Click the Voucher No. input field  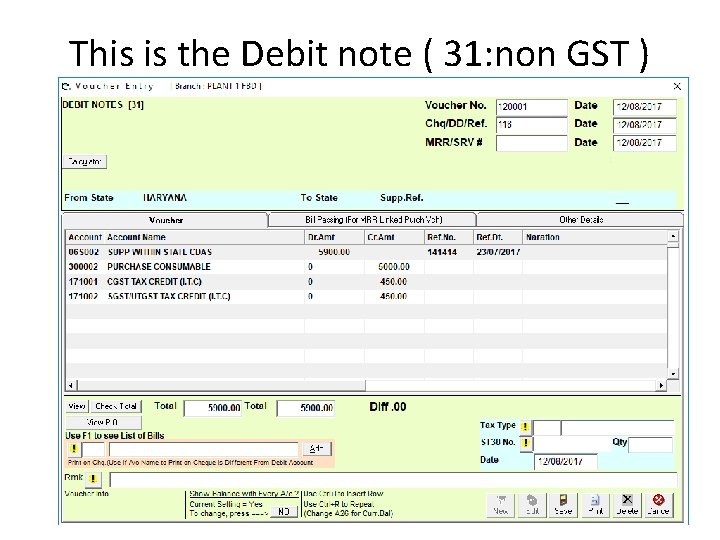pyautogui.click(x=532, y=107)
